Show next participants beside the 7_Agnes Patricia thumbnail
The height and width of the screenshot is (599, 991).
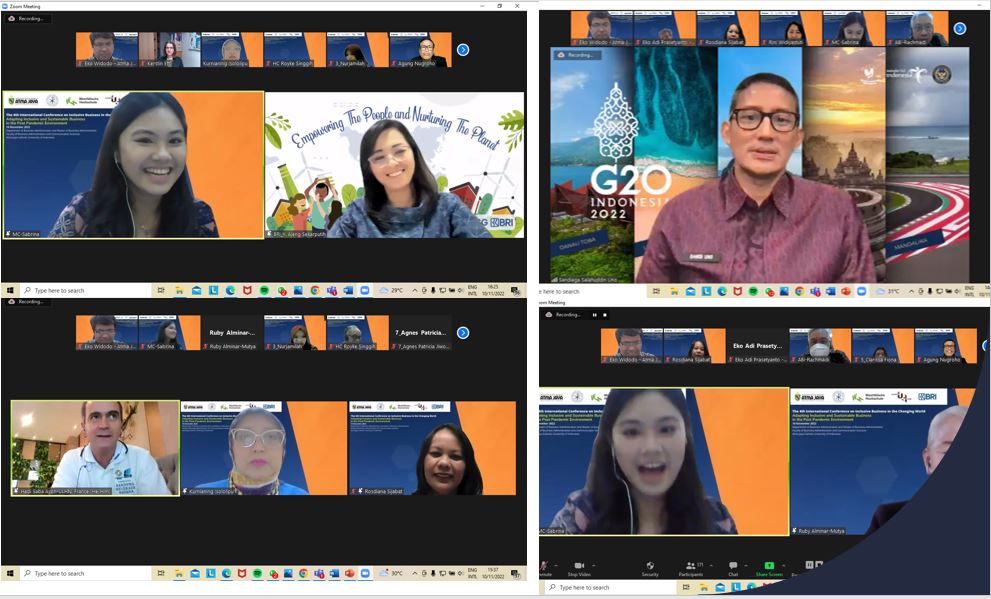pyautogui.click(x=463, y=332)
